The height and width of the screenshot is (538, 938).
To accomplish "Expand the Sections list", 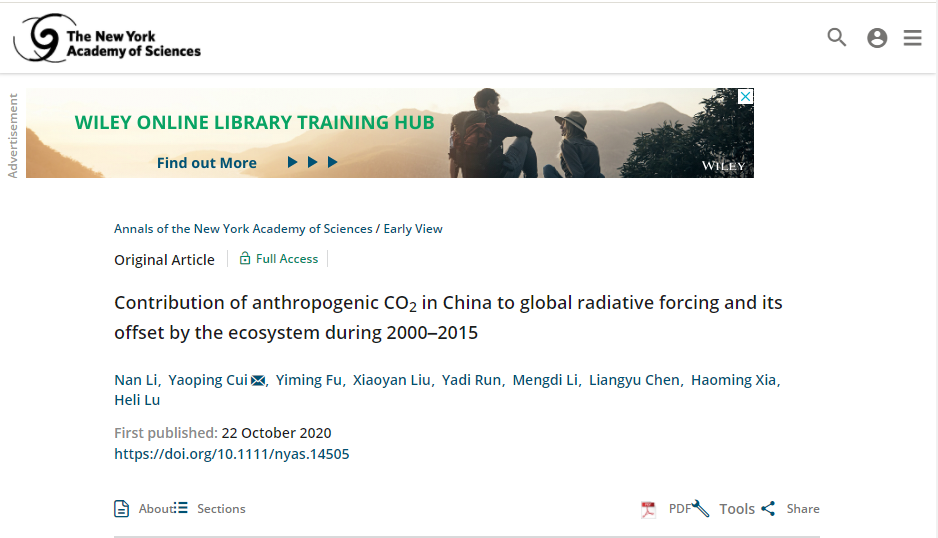I will 210,509.
